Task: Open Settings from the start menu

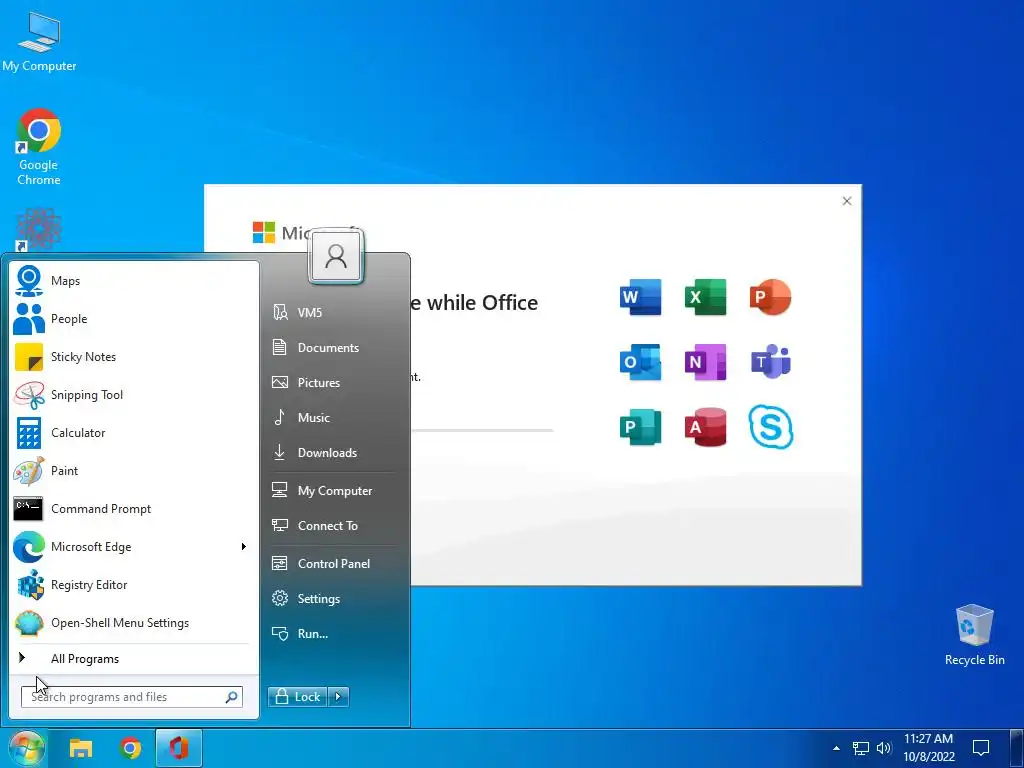Action: coord(333,599)
